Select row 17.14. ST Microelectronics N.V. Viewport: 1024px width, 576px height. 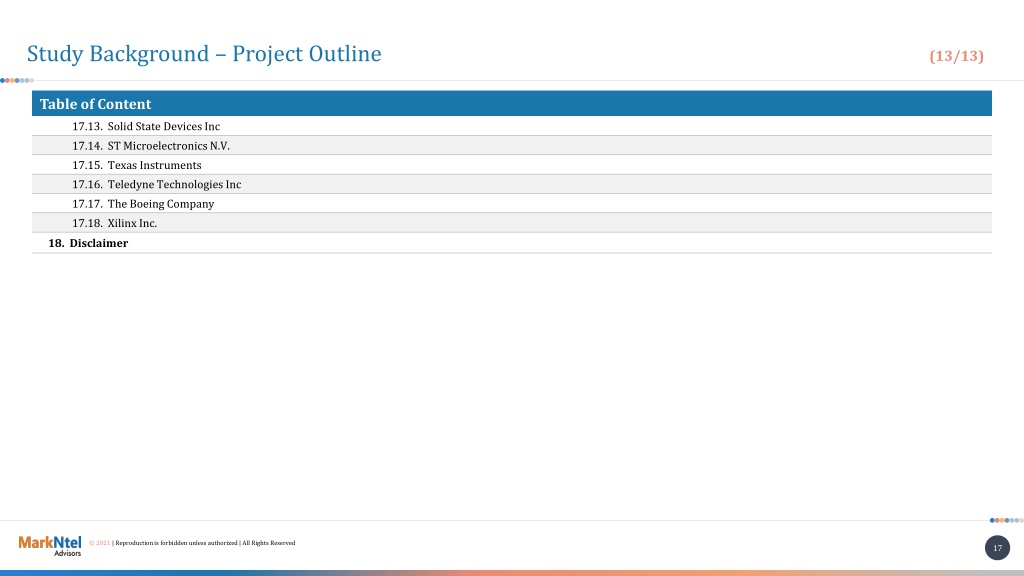tap(512, 146)
